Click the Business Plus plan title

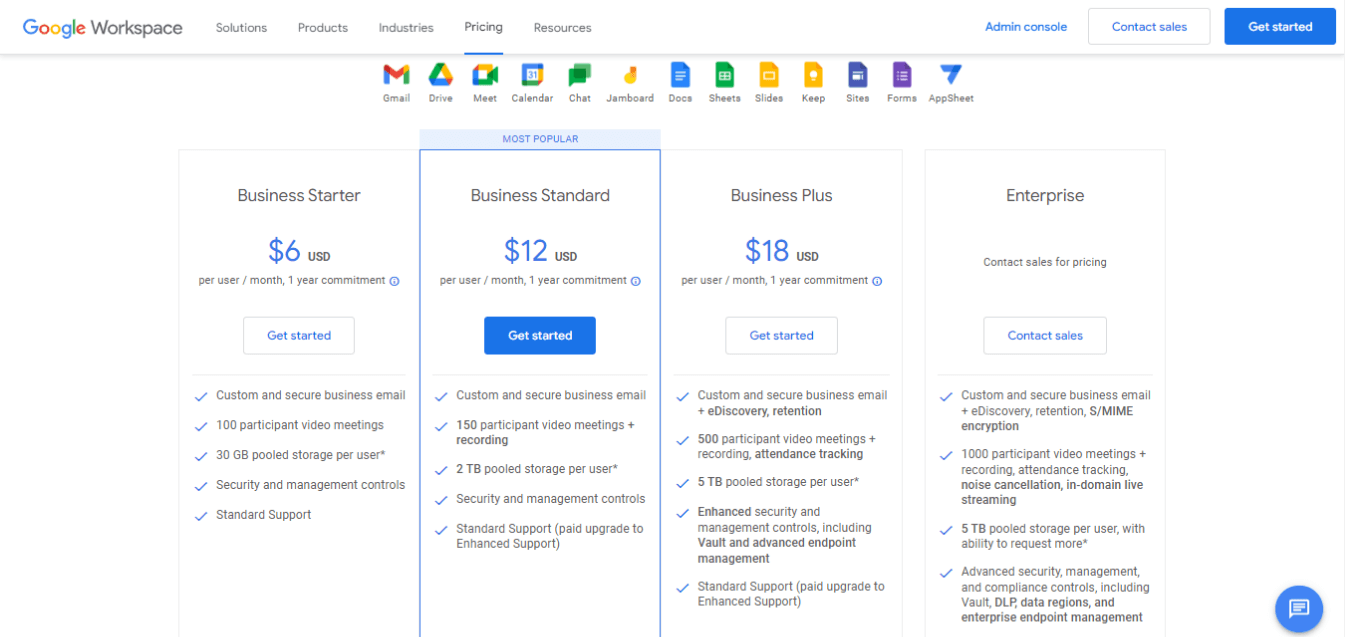coord(782,196)
